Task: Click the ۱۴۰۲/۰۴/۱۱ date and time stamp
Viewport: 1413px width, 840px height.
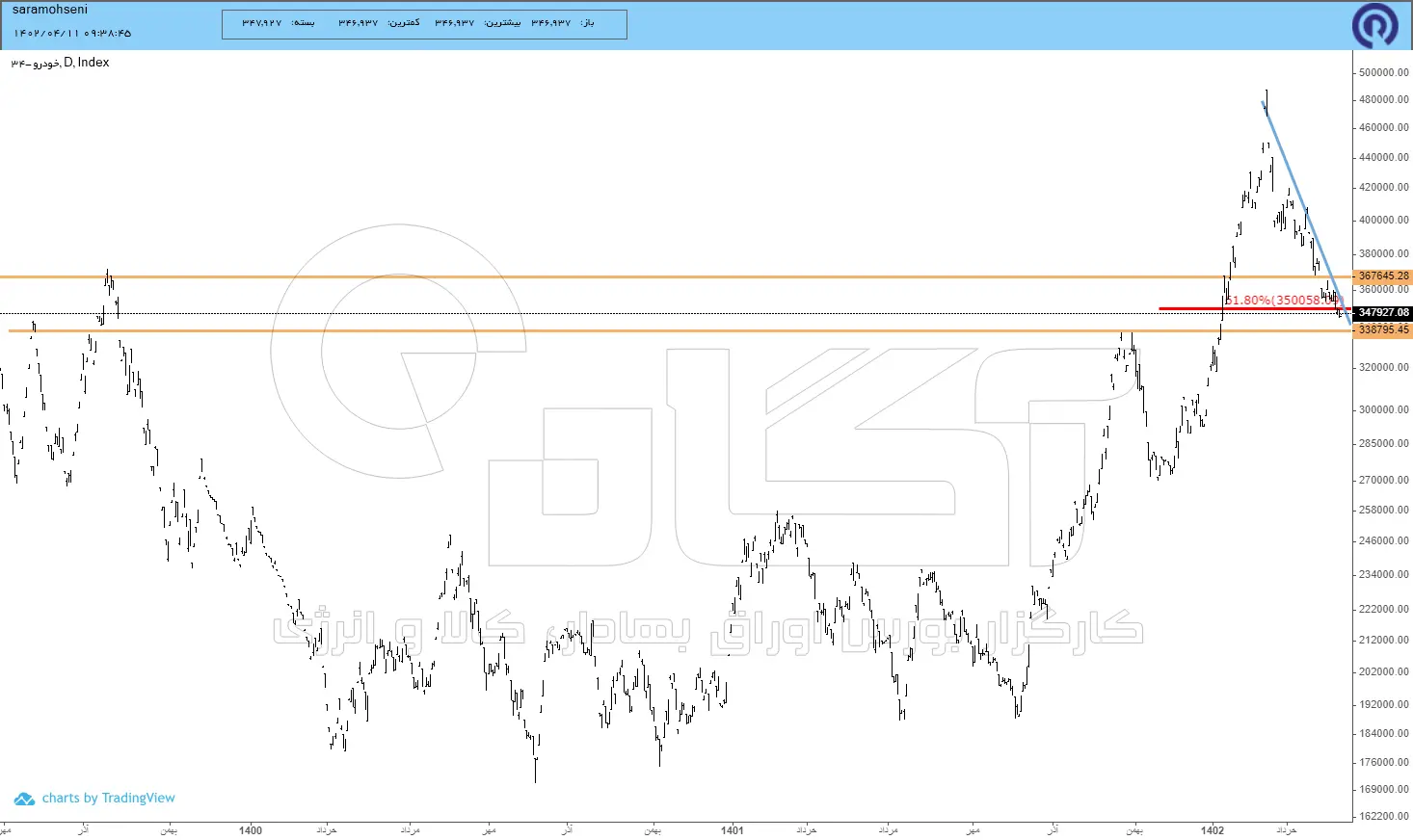Action: click(72, 33)
